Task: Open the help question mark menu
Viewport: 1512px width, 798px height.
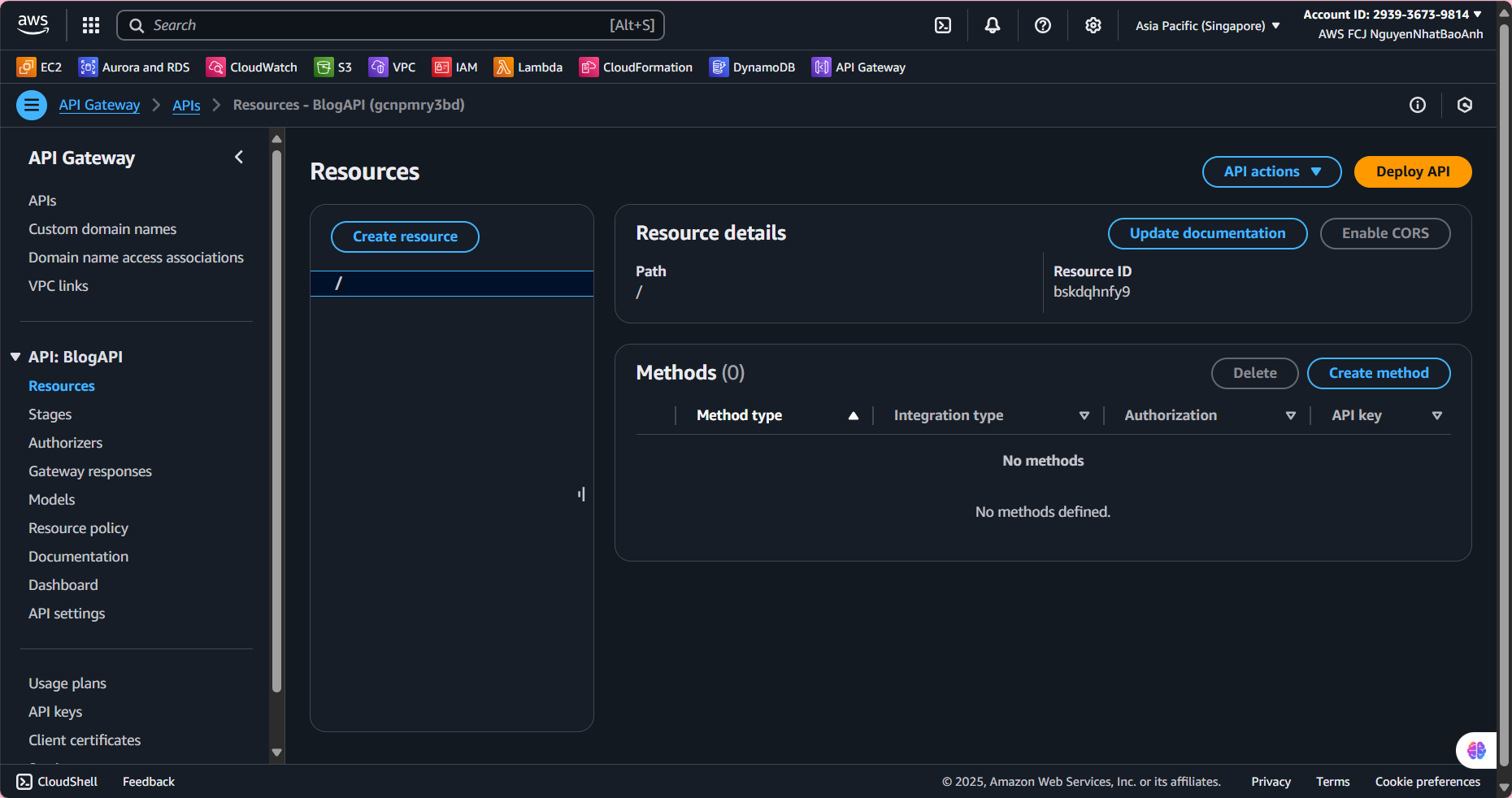Action: click(1043, 25)
